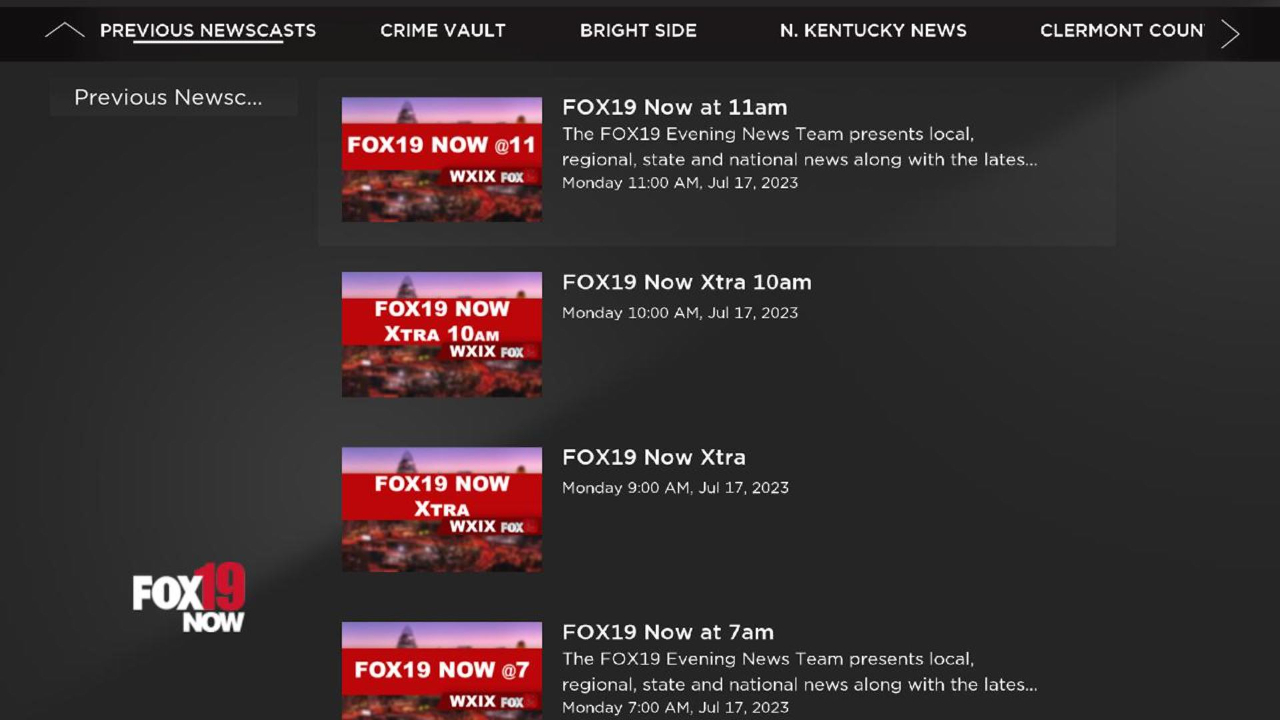Select the FOX19 NOW Xtra thumbnail image

pyautogui.click(x=442, y=509)
